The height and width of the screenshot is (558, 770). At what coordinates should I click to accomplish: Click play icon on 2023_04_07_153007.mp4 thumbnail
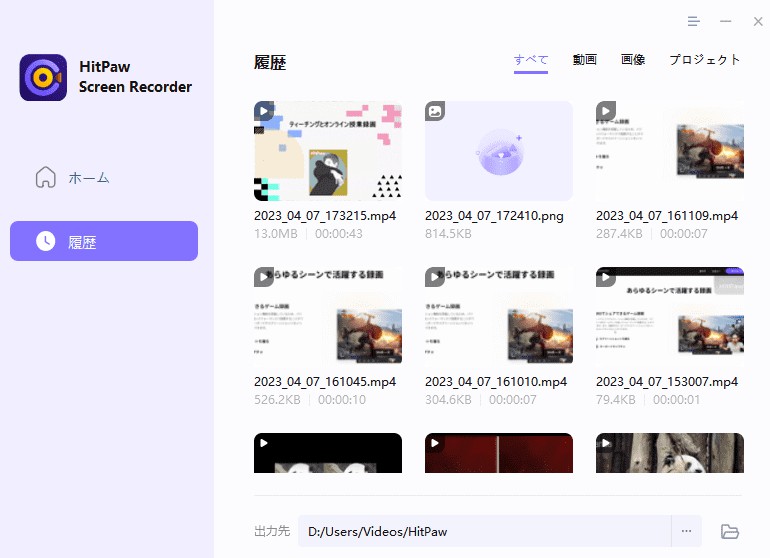click(x=606, y=277)
